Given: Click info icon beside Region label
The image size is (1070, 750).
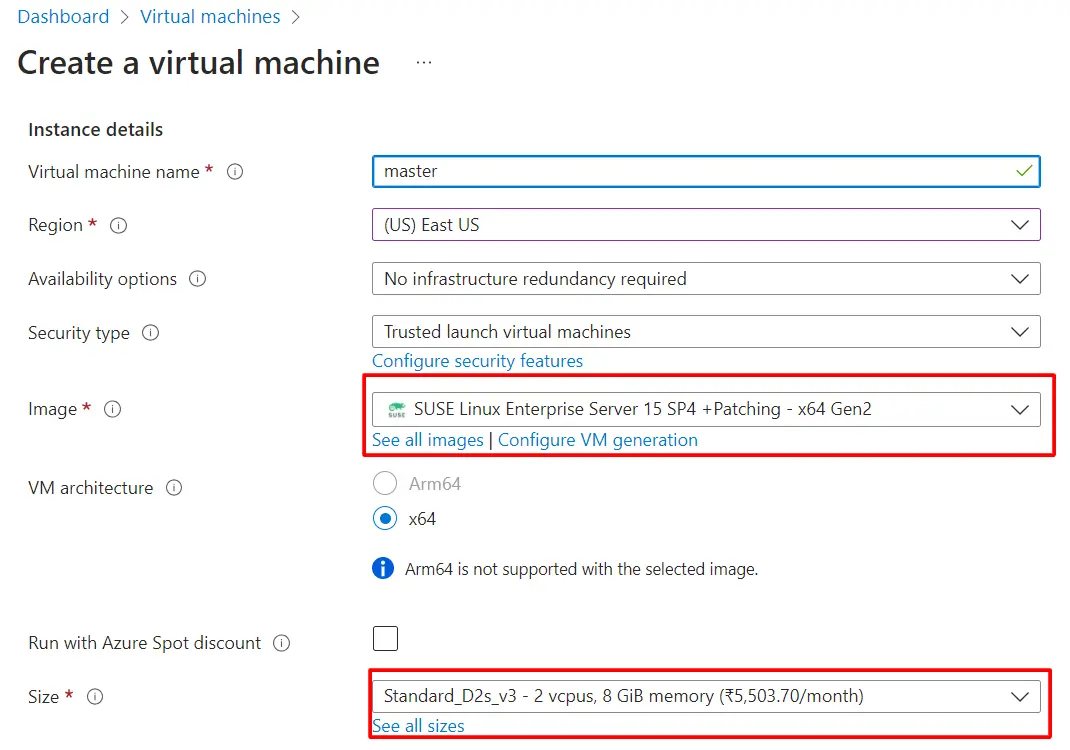Looking at the screenshot, I should 118,226.
